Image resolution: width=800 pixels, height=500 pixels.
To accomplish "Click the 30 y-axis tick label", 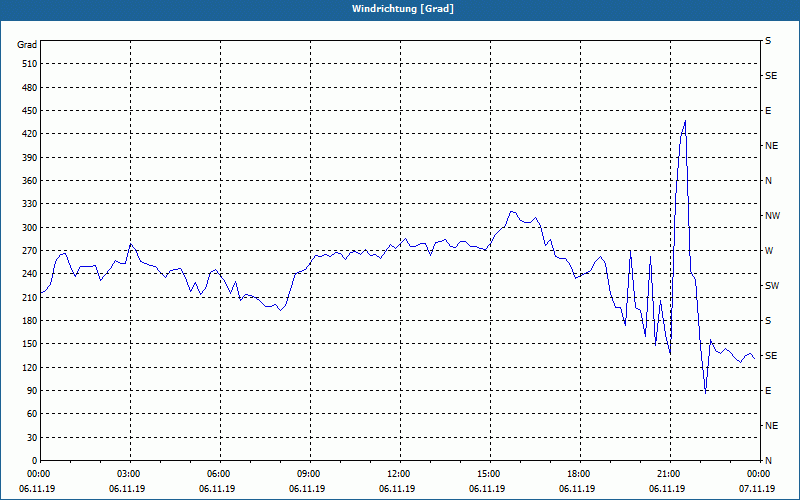I will [33, 437].
